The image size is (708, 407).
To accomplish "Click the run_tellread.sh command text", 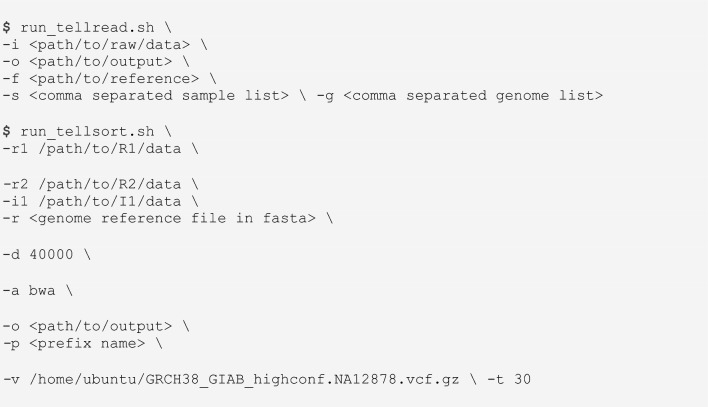I will pos(87,28).
